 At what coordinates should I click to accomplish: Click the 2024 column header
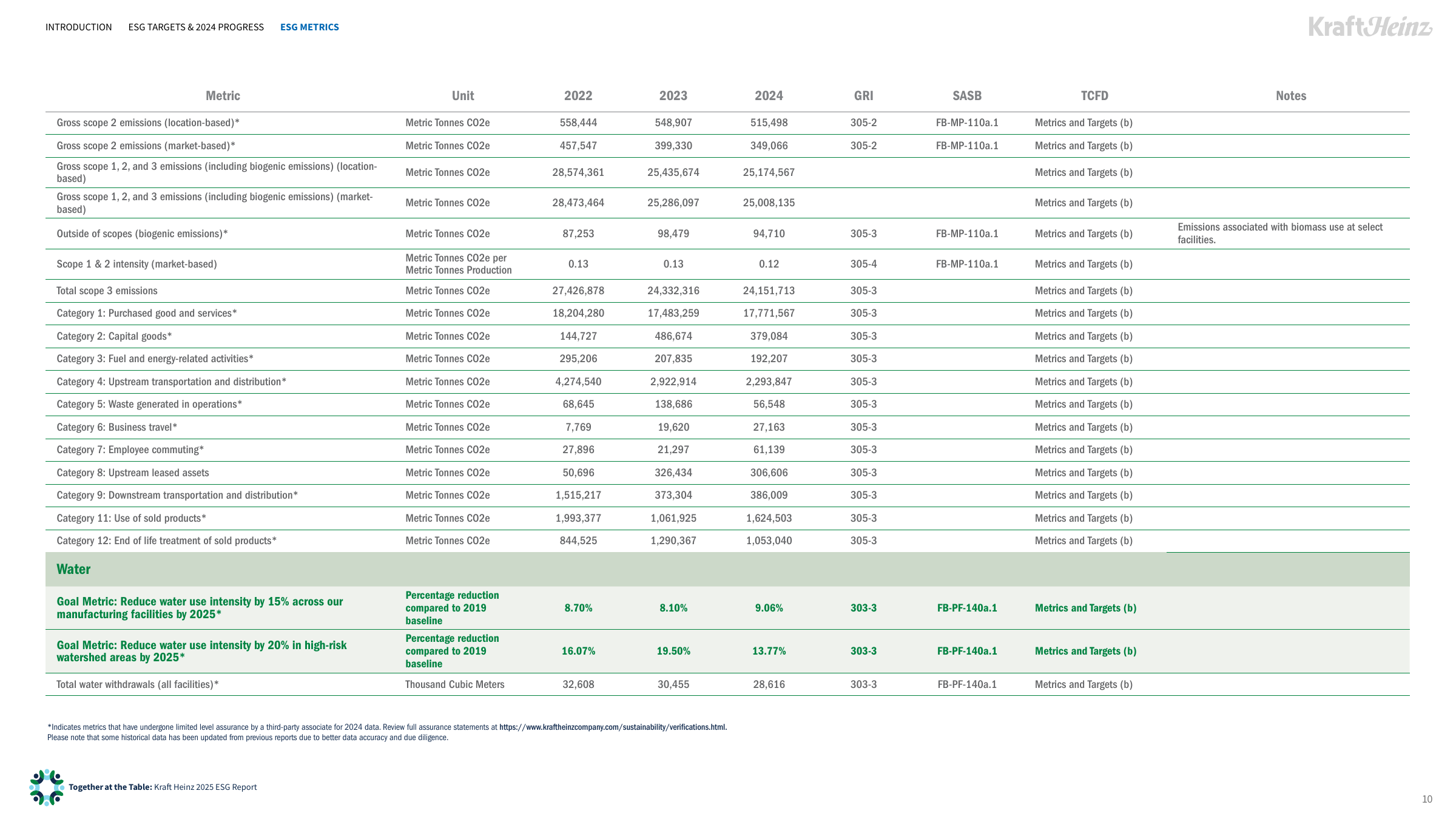point(769,96)
